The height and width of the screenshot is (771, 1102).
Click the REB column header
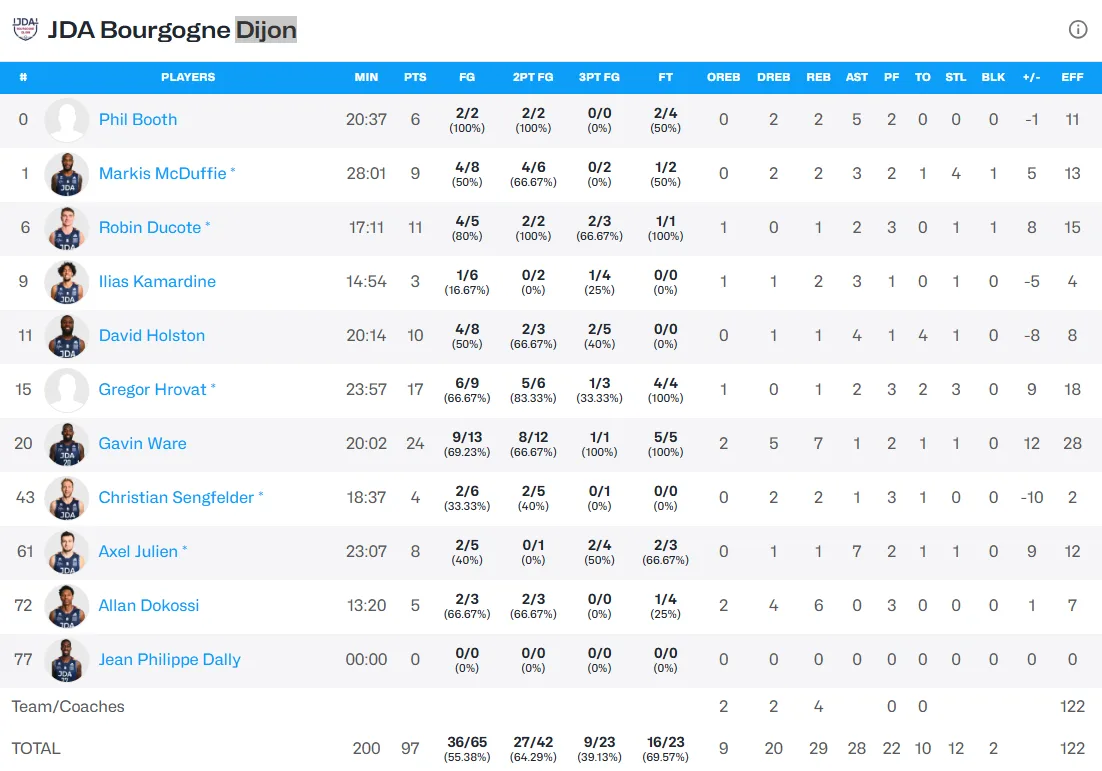(818, 77)
